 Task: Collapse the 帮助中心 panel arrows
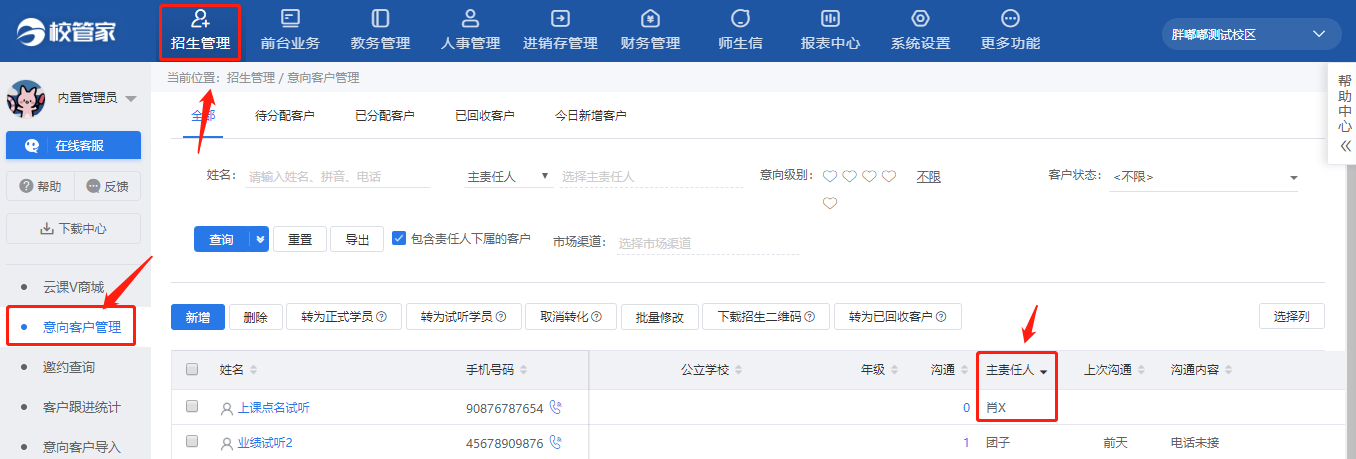pyautogui.click(x=1345, y=146)
